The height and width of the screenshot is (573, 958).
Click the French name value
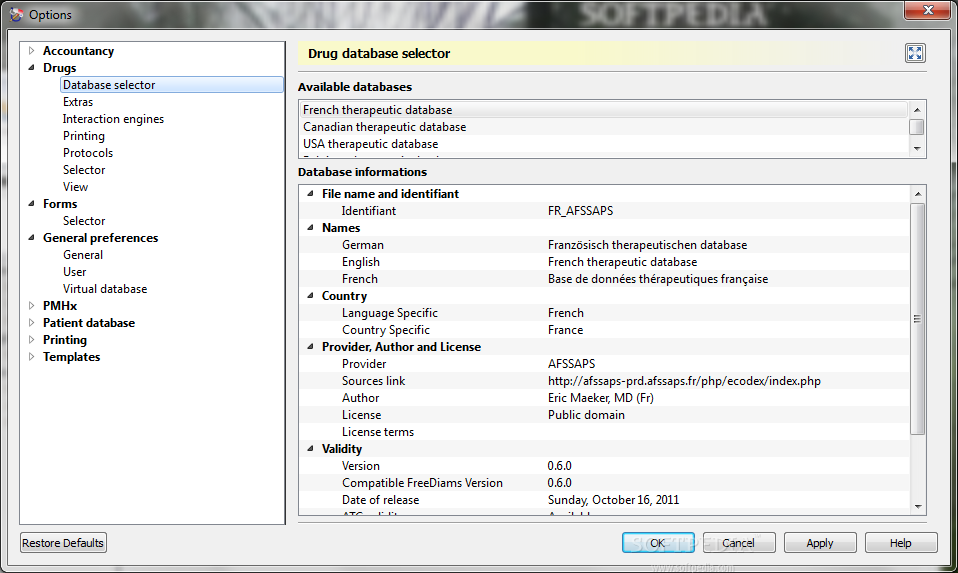(658, 279)
